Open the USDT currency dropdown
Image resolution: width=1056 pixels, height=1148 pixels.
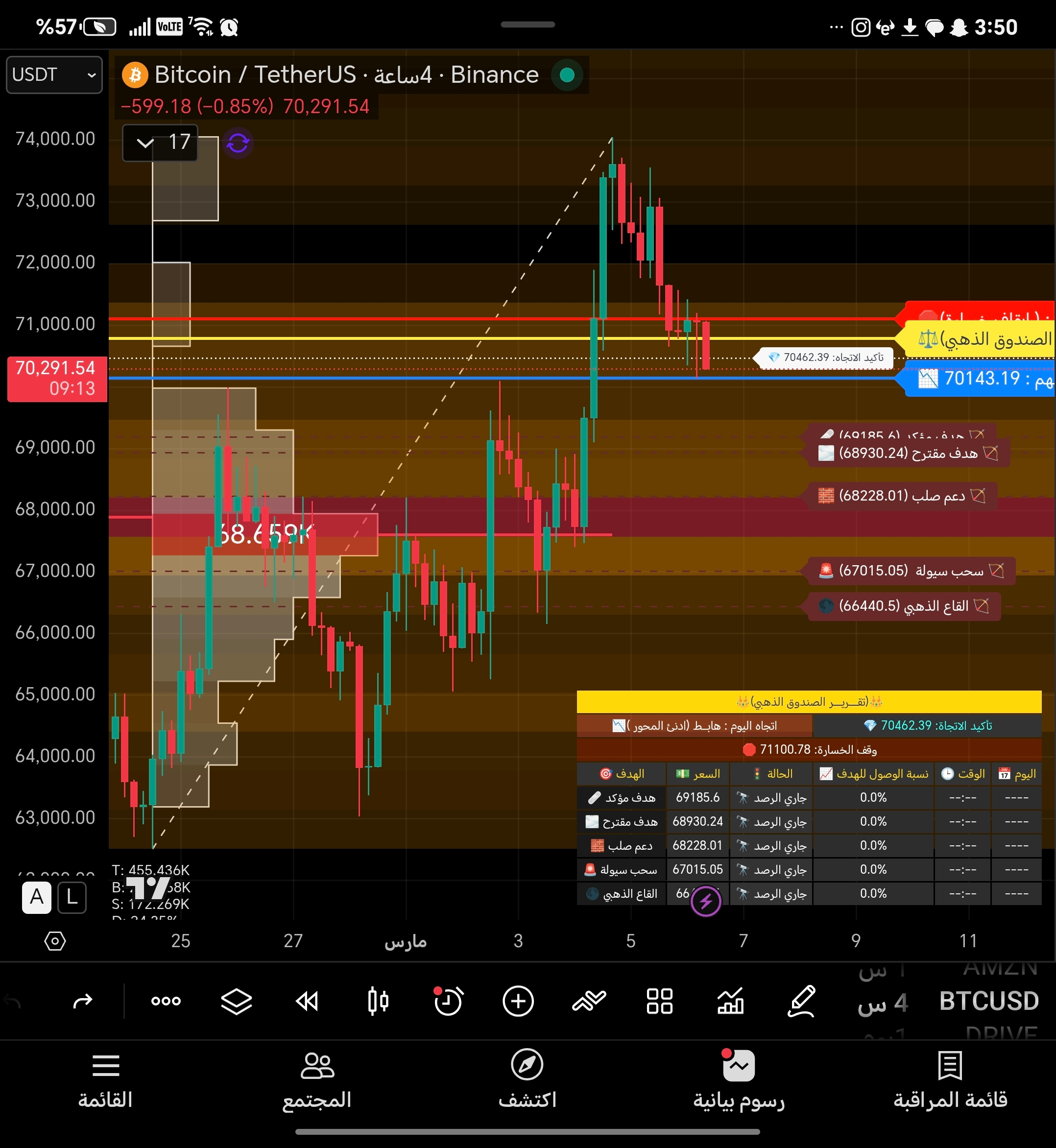[54, 75]
